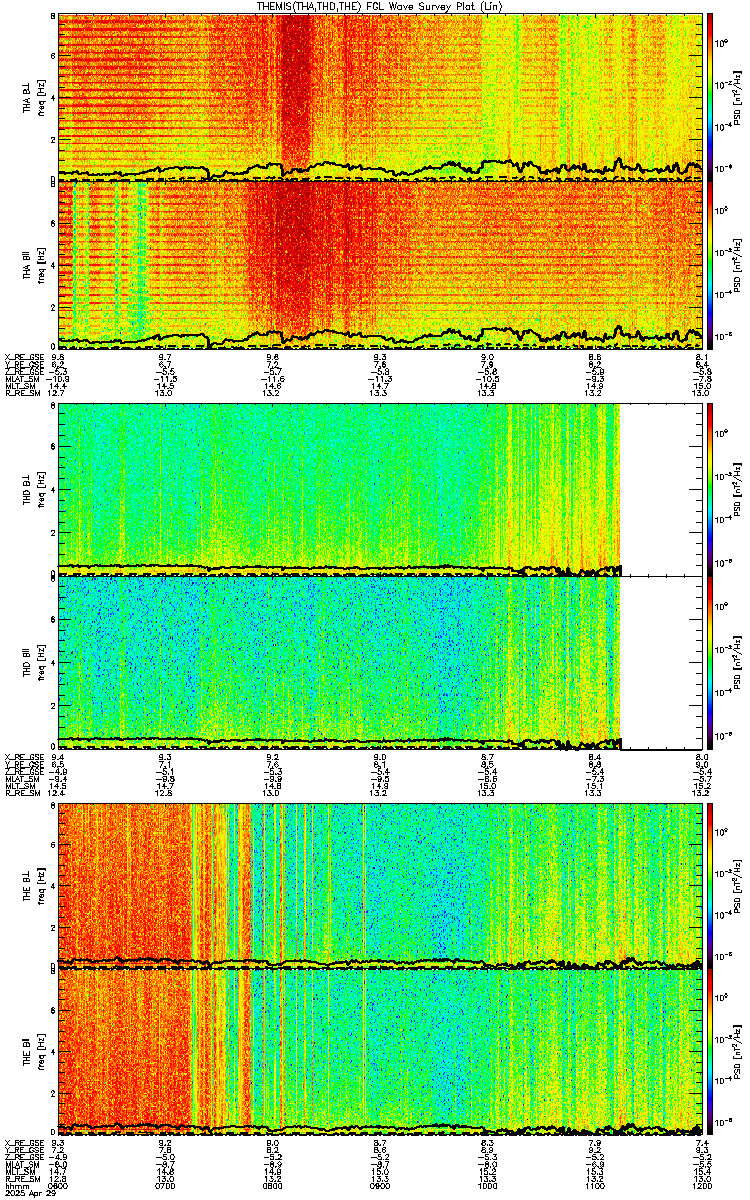Click the 'THA Bll freq [Hz]' axis label
750x1200 pixels.
(35, 264)
